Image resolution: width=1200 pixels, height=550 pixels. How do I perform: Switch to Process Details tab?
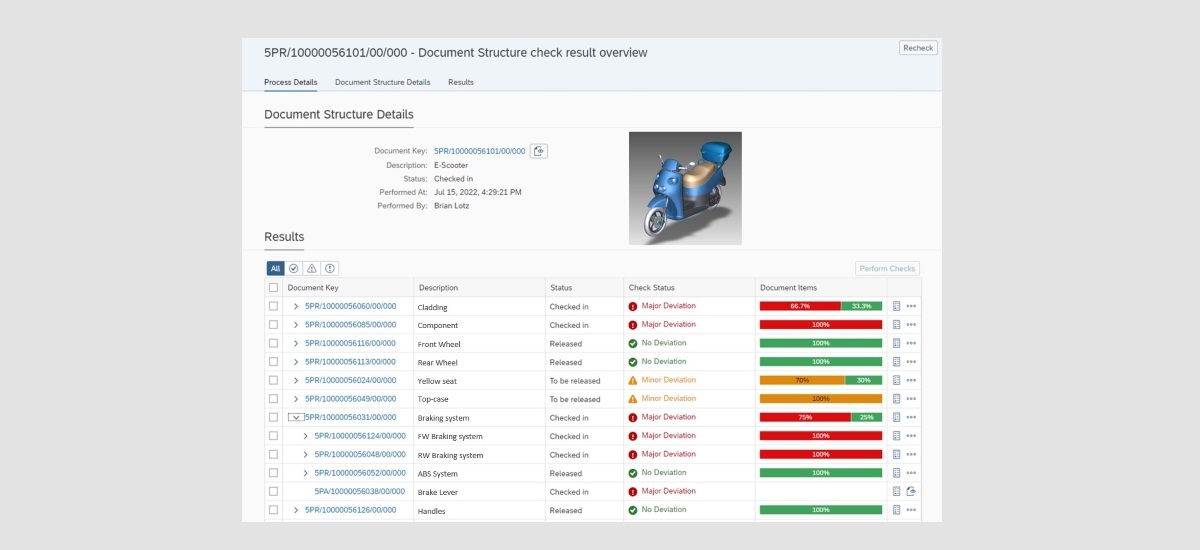pos(291,82)
